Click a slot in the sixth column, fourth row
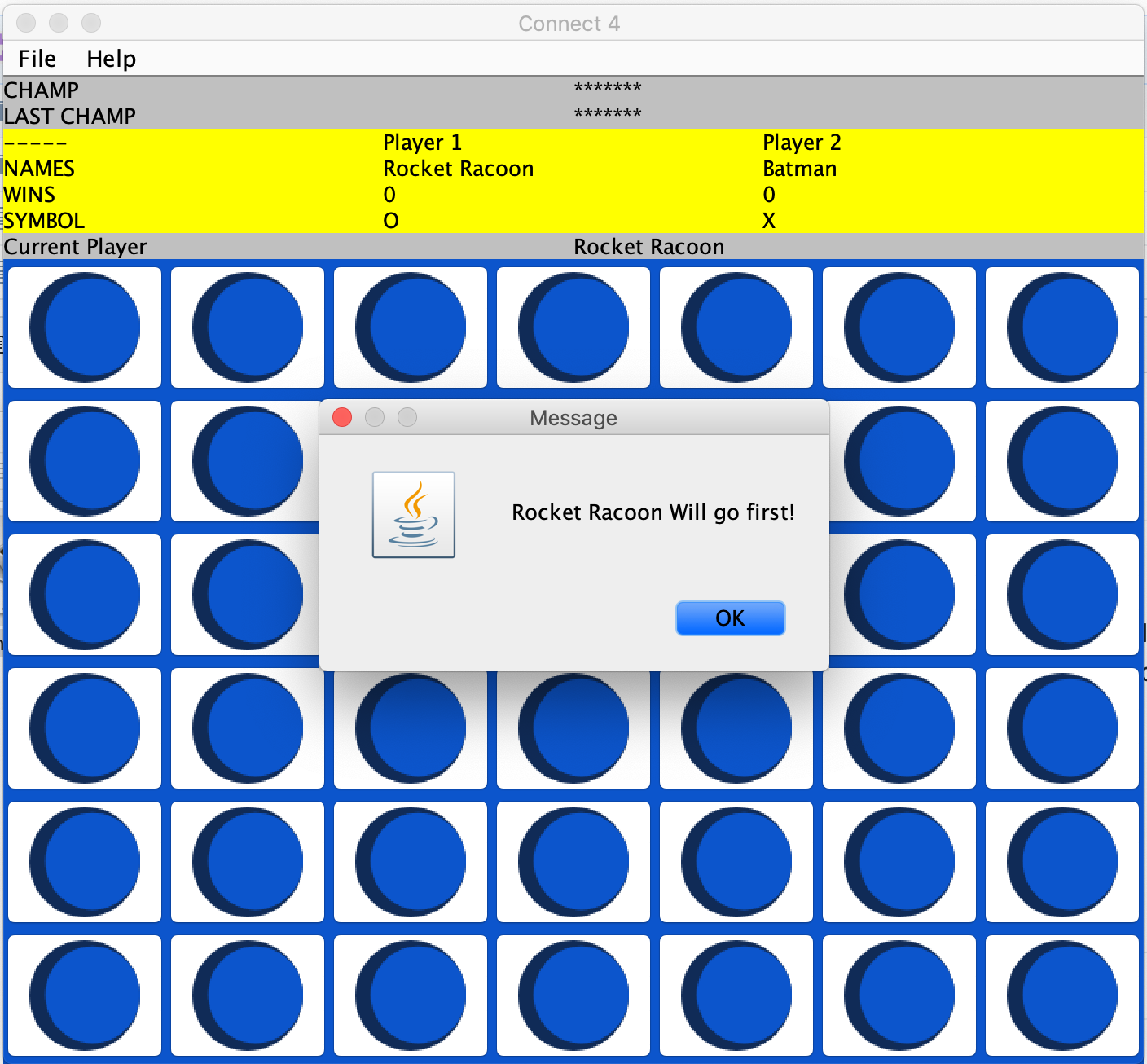1147x1064 pixels. pos(899,728)
